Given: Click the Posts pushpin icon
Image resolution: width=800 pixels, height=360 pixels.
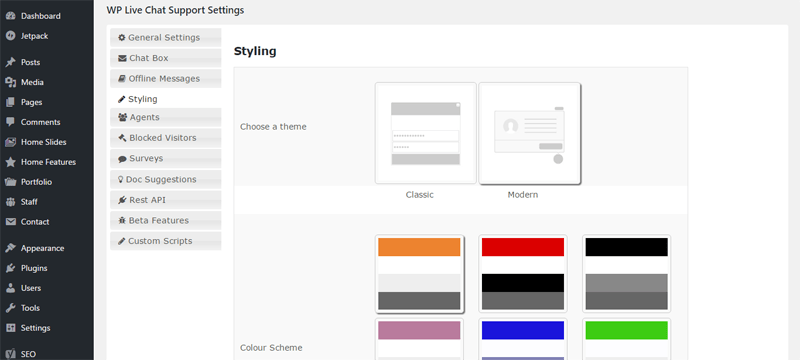Looking at the screenshot, I should (x=10, y=62).
